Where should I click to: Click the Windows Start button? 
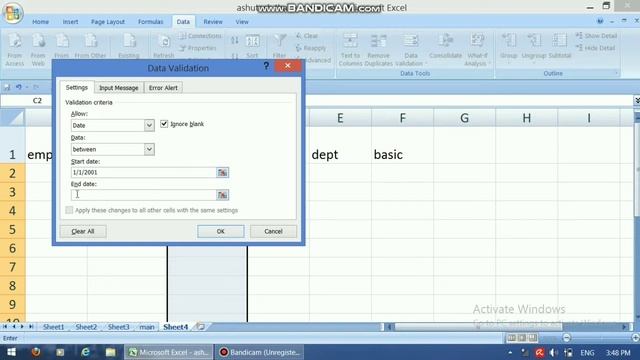11,352
